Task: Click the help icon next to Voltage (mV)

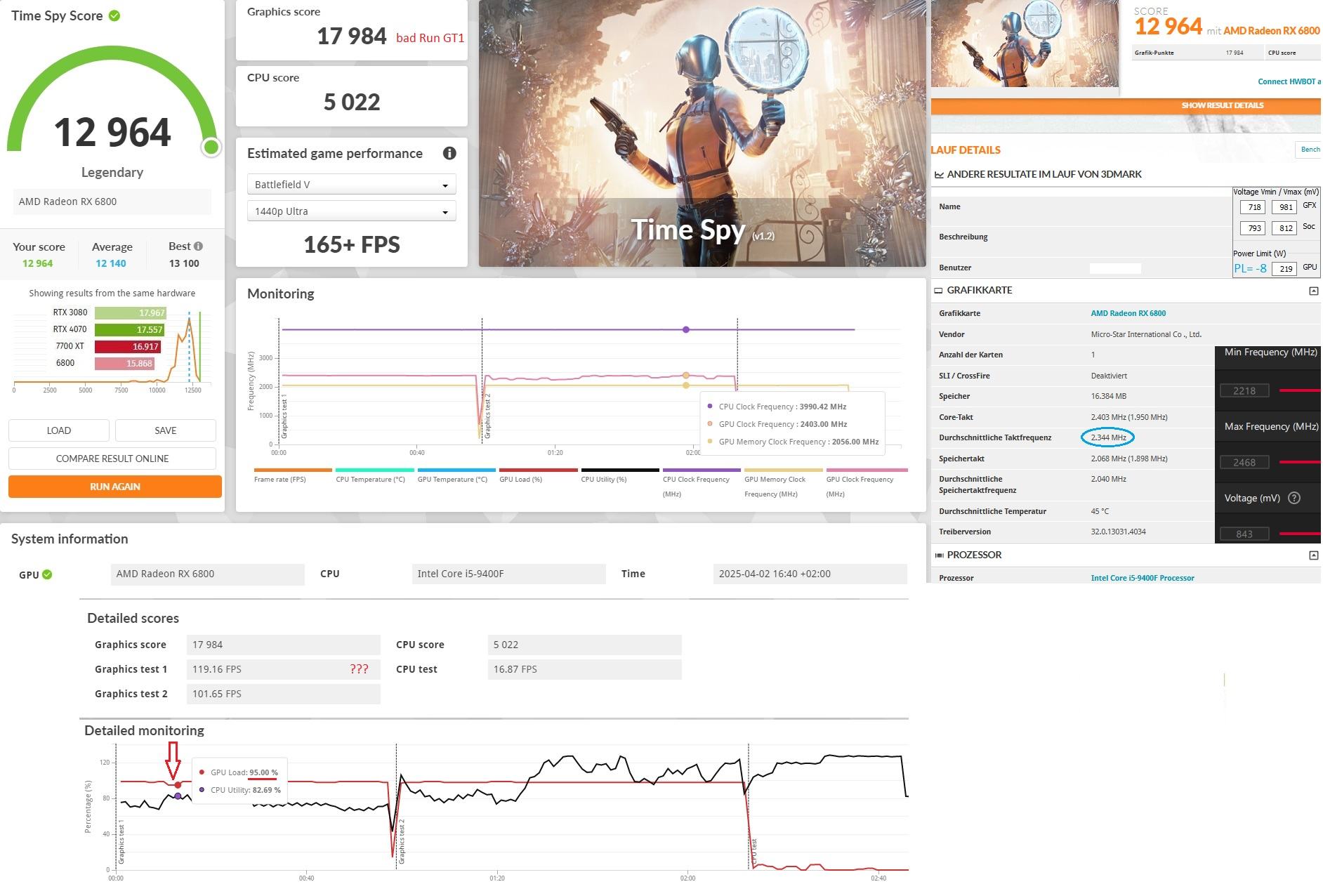Action: (1294, 498)
